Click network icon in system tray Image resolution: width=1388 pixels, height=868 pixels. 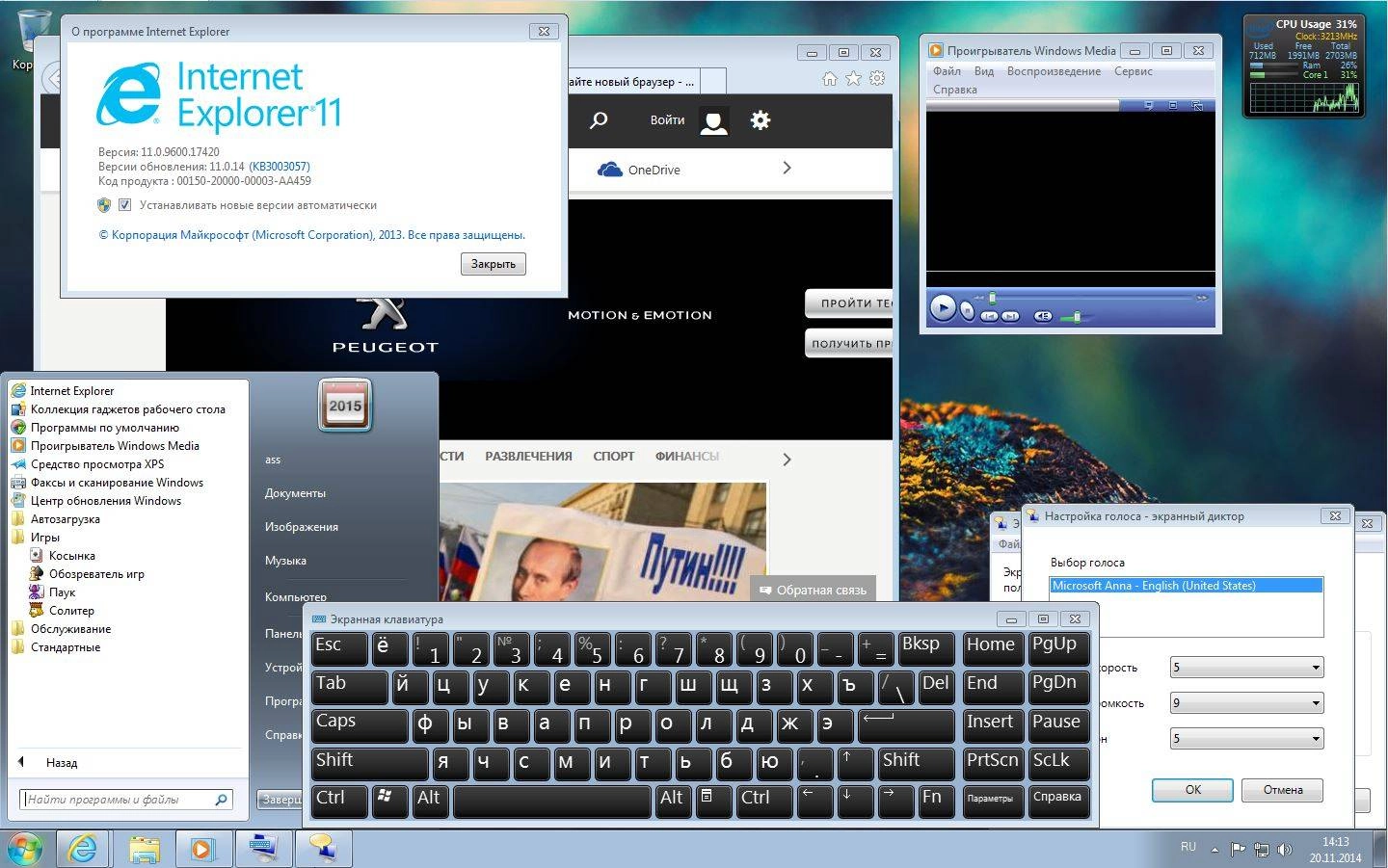point(1262,850)
